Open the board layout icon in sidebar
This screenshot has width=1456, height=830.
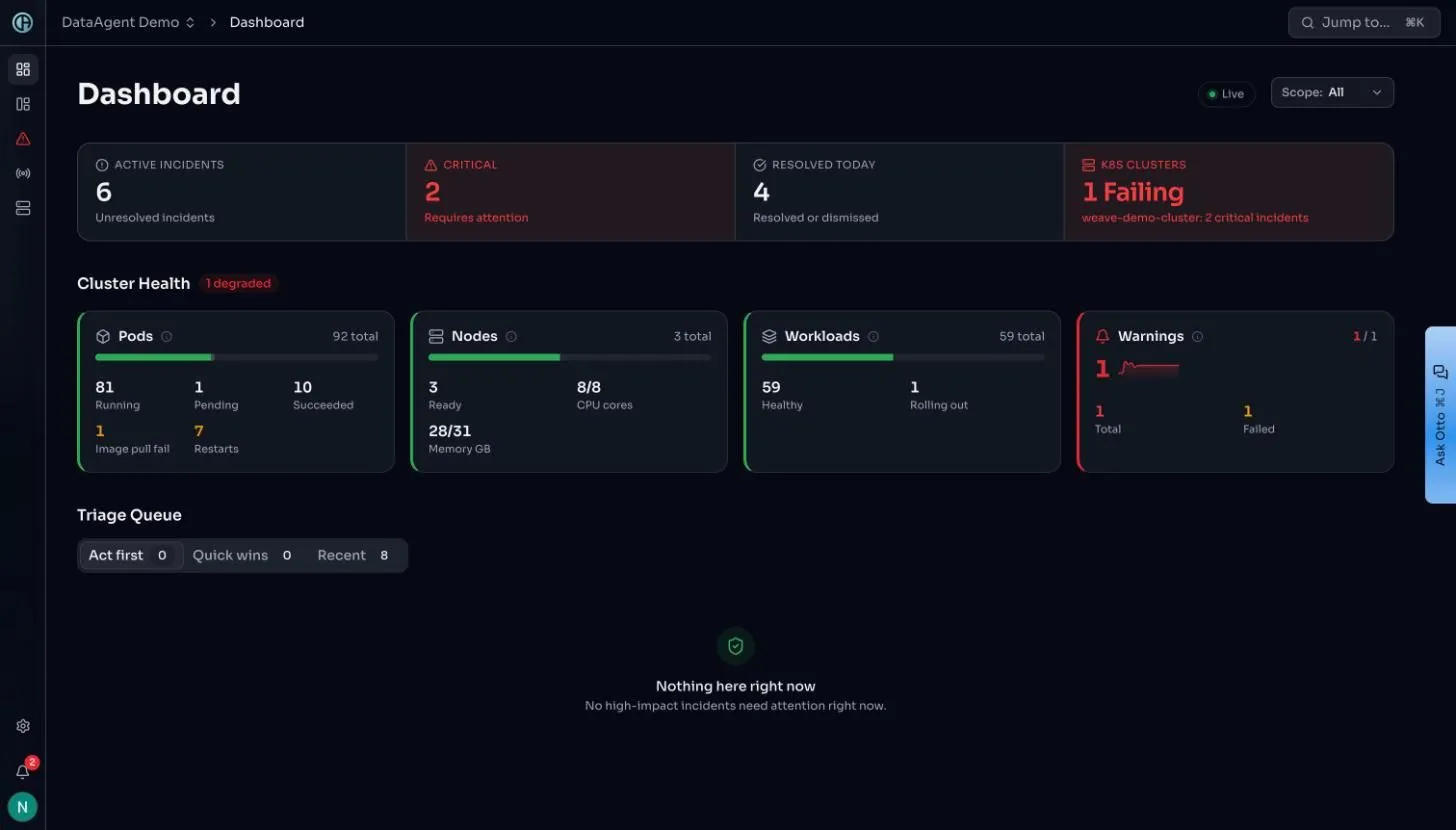tap(23, 104)
